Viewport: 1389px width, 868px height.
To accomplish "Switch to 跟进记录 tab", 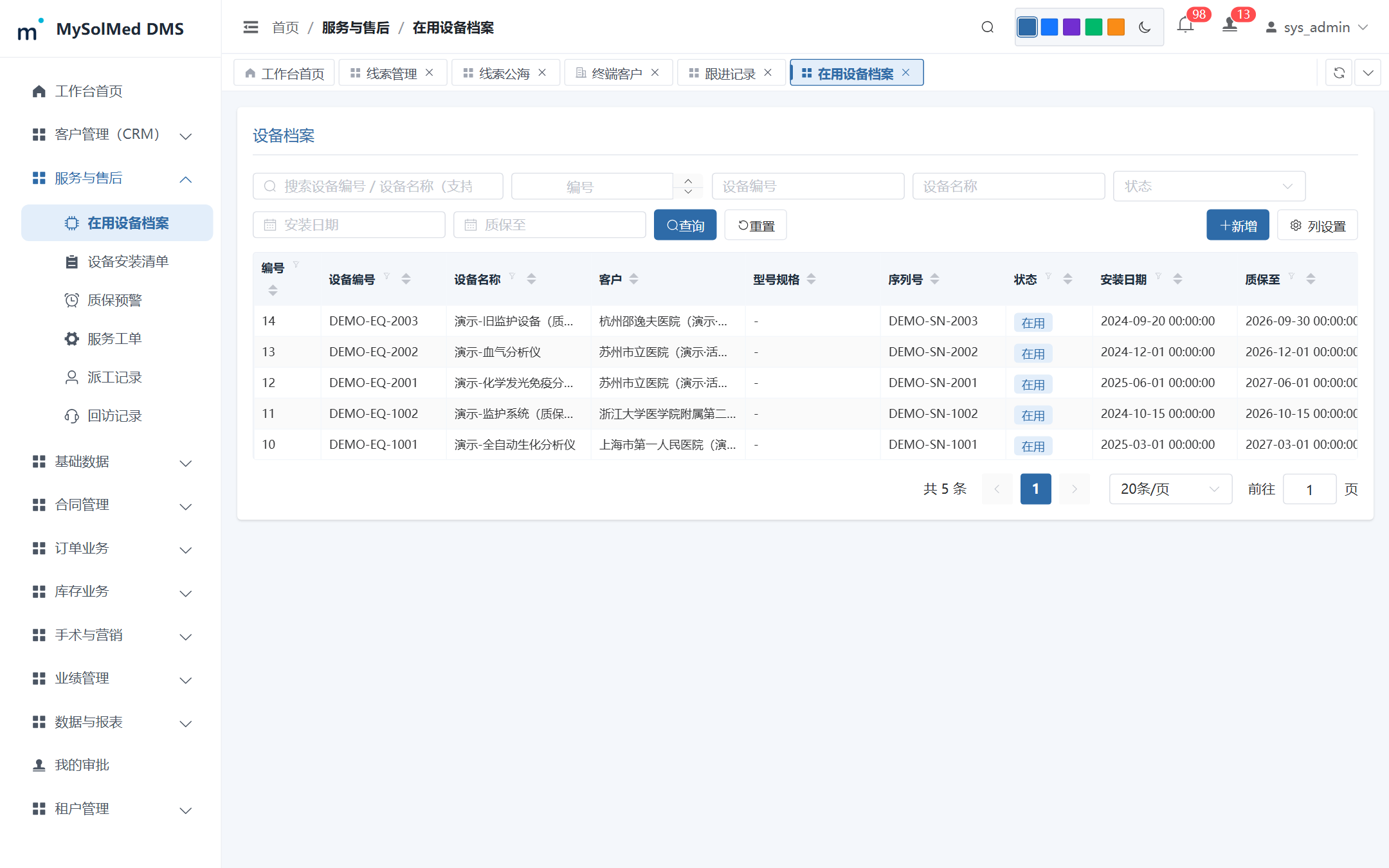I will click(x=730, y=73).
